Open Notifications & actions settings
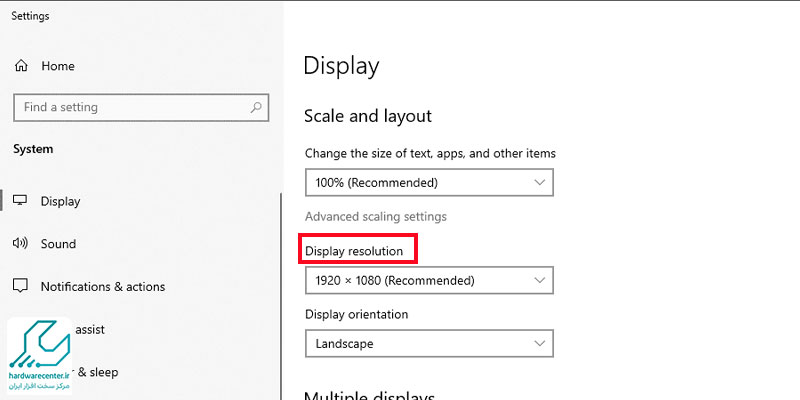The width and height of the screenshot is (800, 400). (x=103, y=287)
